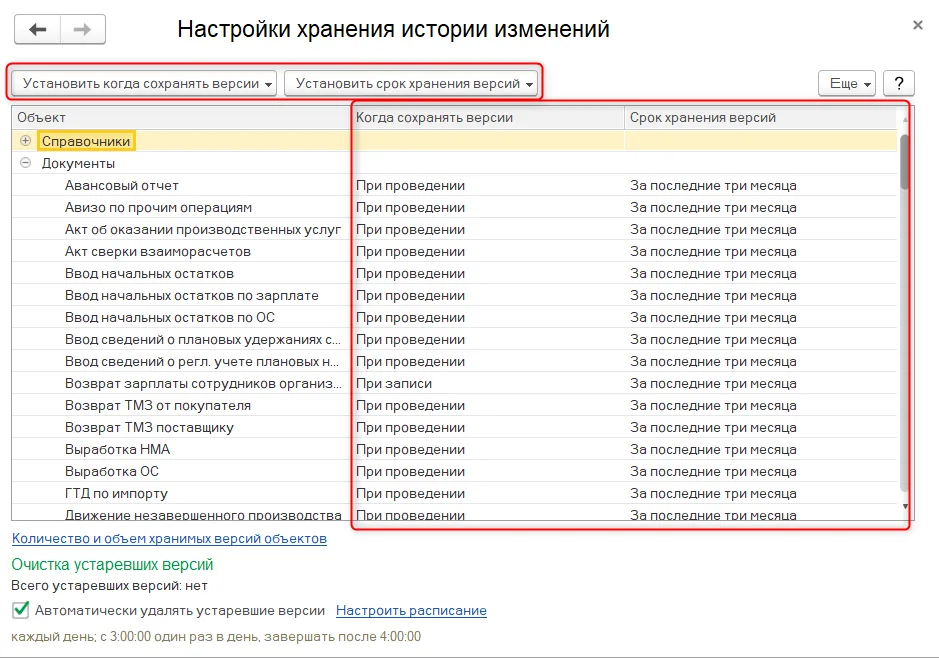
Task: Click the 'Очистка устаревших версий' heading
Action: tap(113, 564)
